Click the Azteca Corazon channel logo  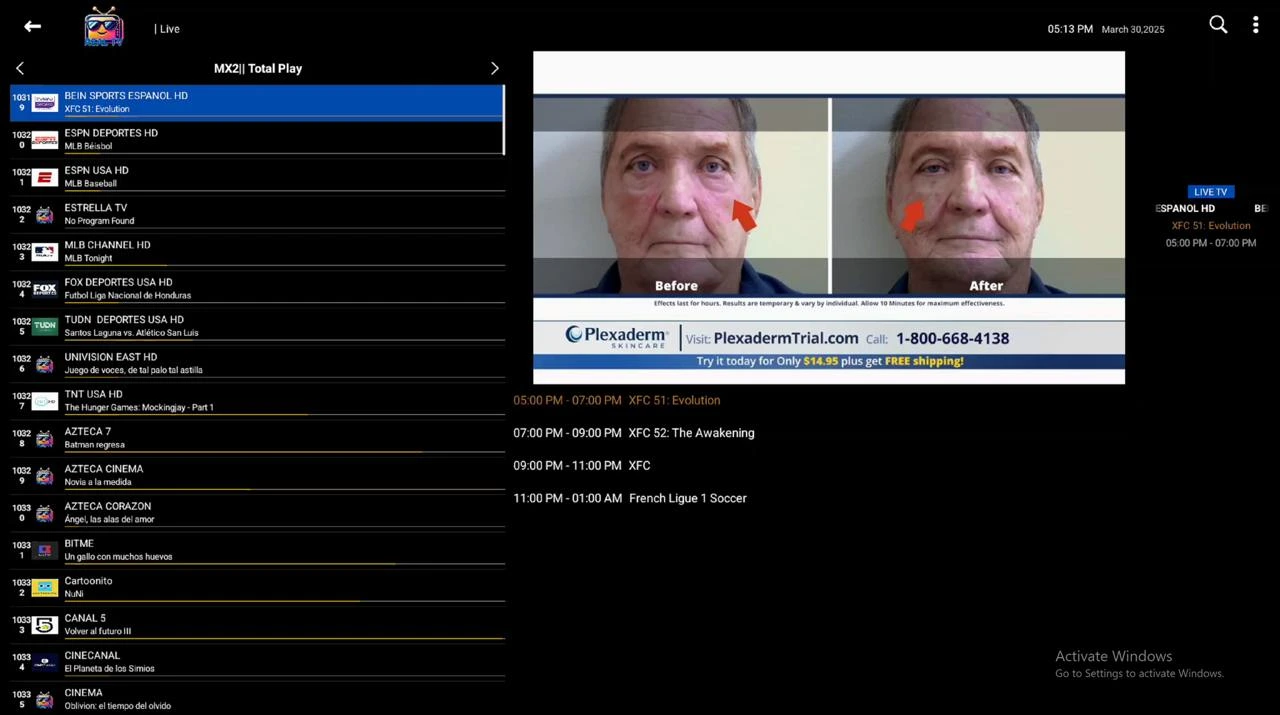point(45,513)
